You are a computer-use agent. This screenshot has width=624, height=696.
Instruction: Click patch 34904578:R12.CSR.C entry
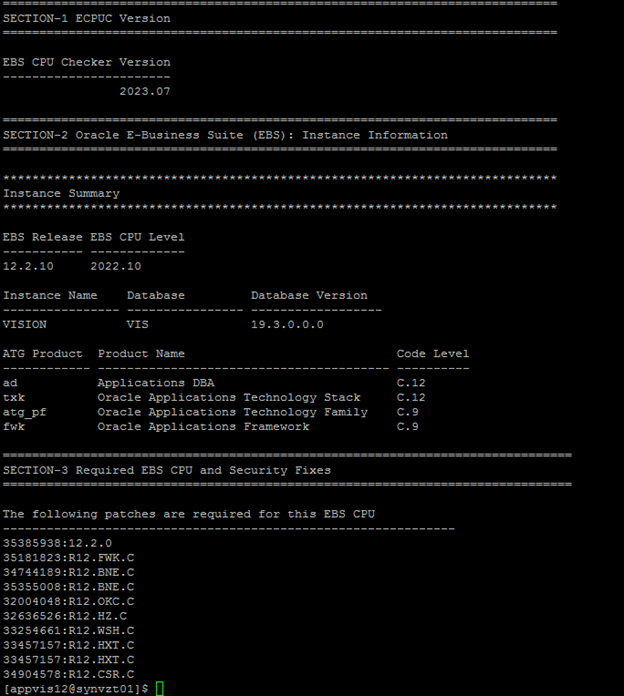click(68, 674)
